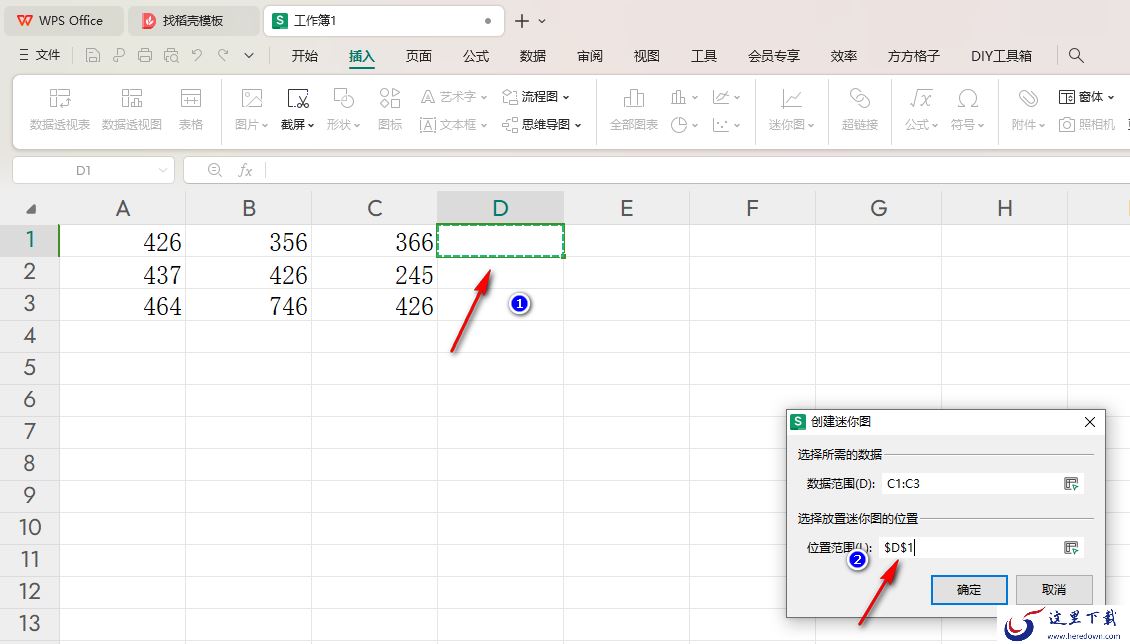Open the 艺术字 word art dropdown
Screen dimensions: 1130x644
coord(453,97)
